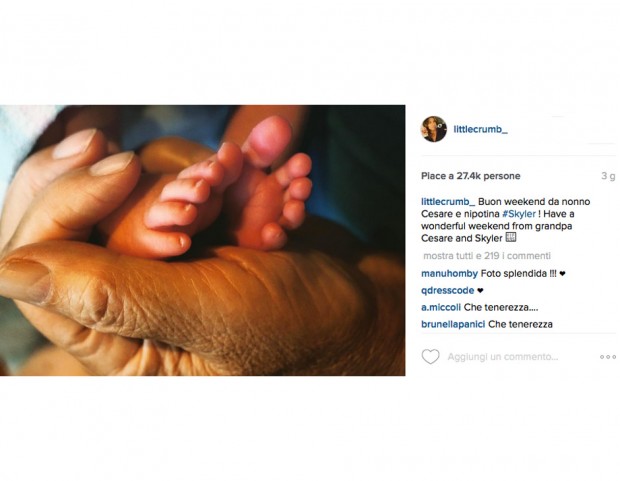620x481 pixels.
Task: Visit a.miccoli's profile
Action: 441,307
